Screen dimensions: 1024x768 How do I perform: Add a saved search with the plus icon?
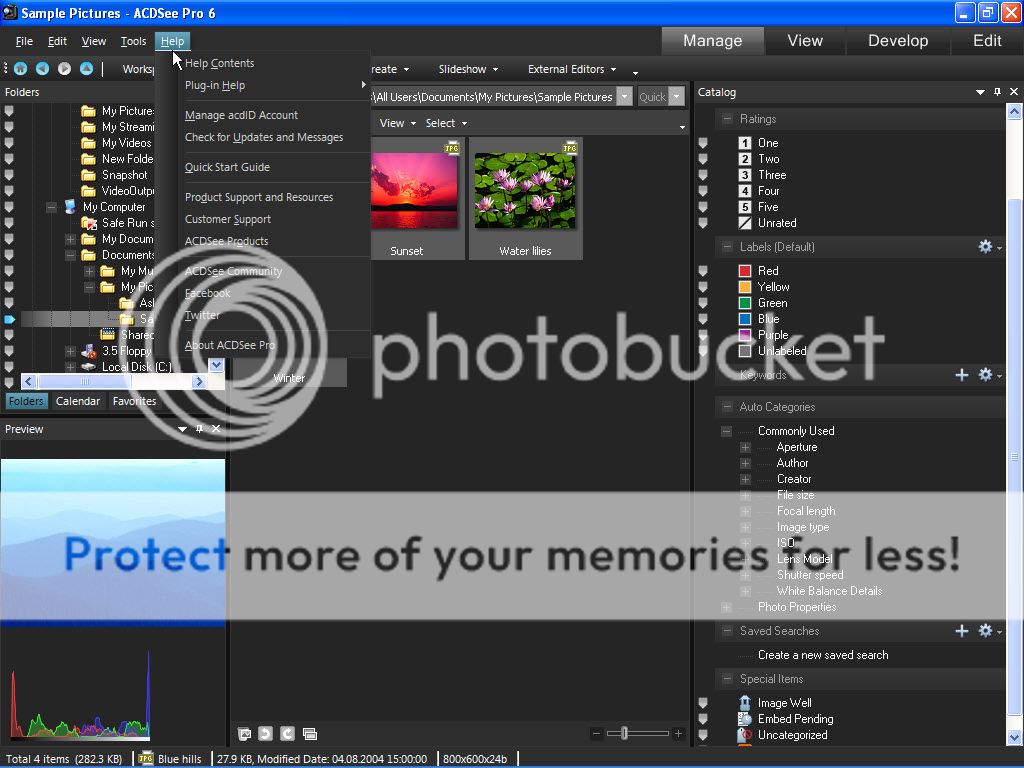coord(962,631)
